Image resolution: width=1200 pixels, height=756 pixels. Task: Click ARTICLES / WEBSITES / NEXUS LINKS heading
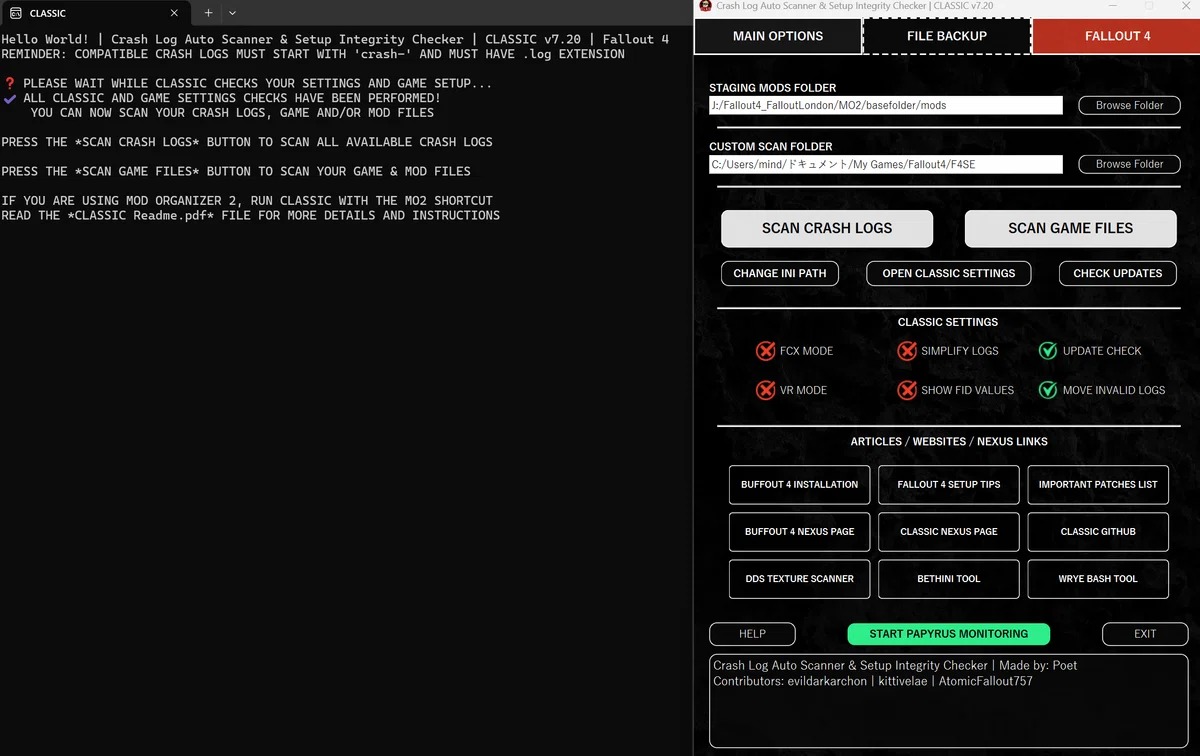pos(949,441)
